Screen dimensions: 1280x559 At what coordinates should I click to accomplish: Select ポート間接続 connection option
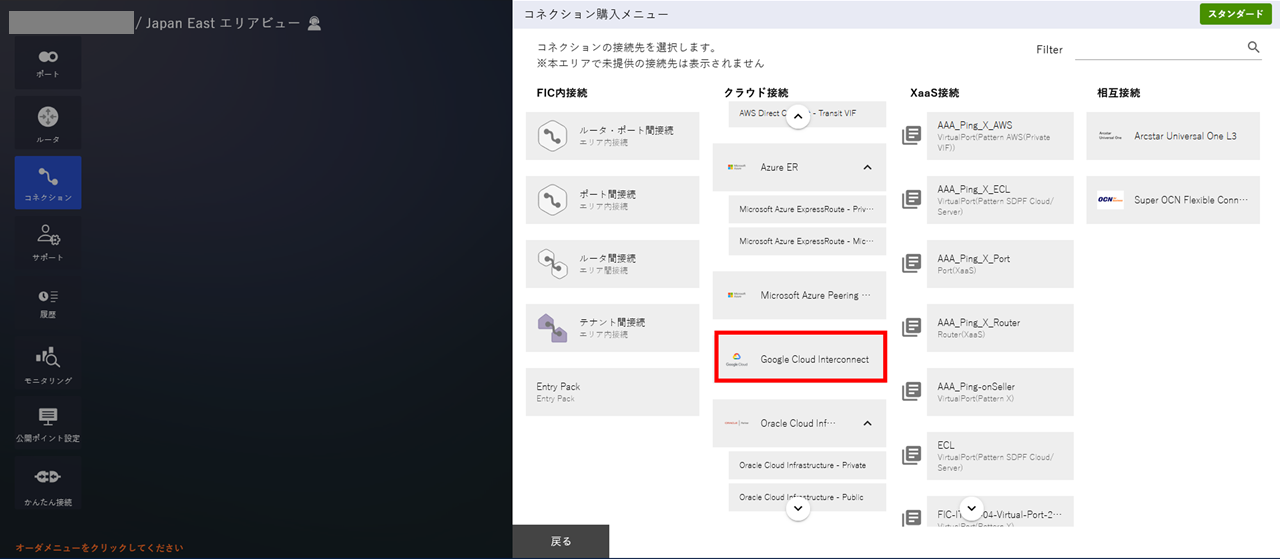(x=613, y=200)
